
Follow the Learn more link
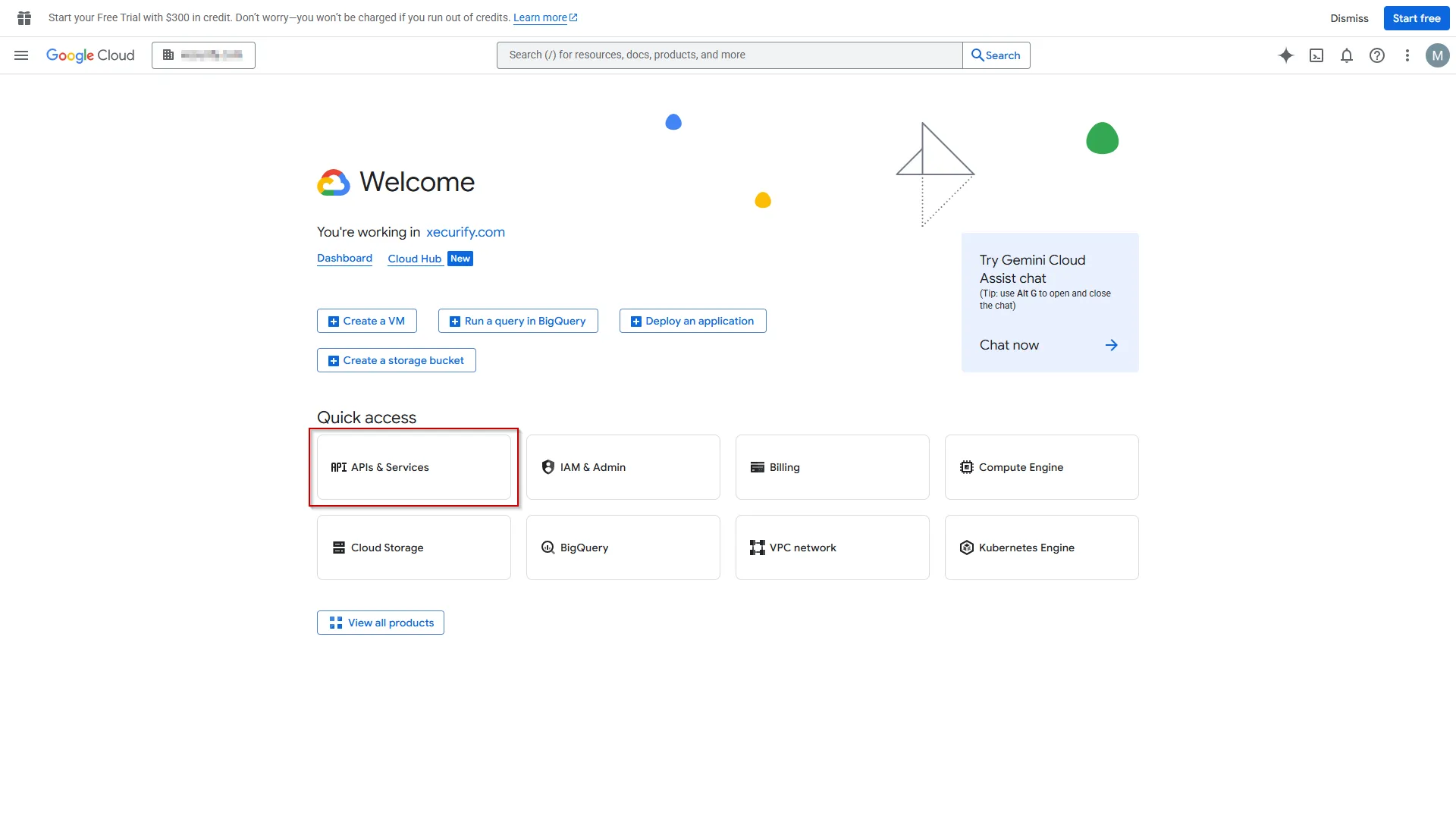click(545, 17)
